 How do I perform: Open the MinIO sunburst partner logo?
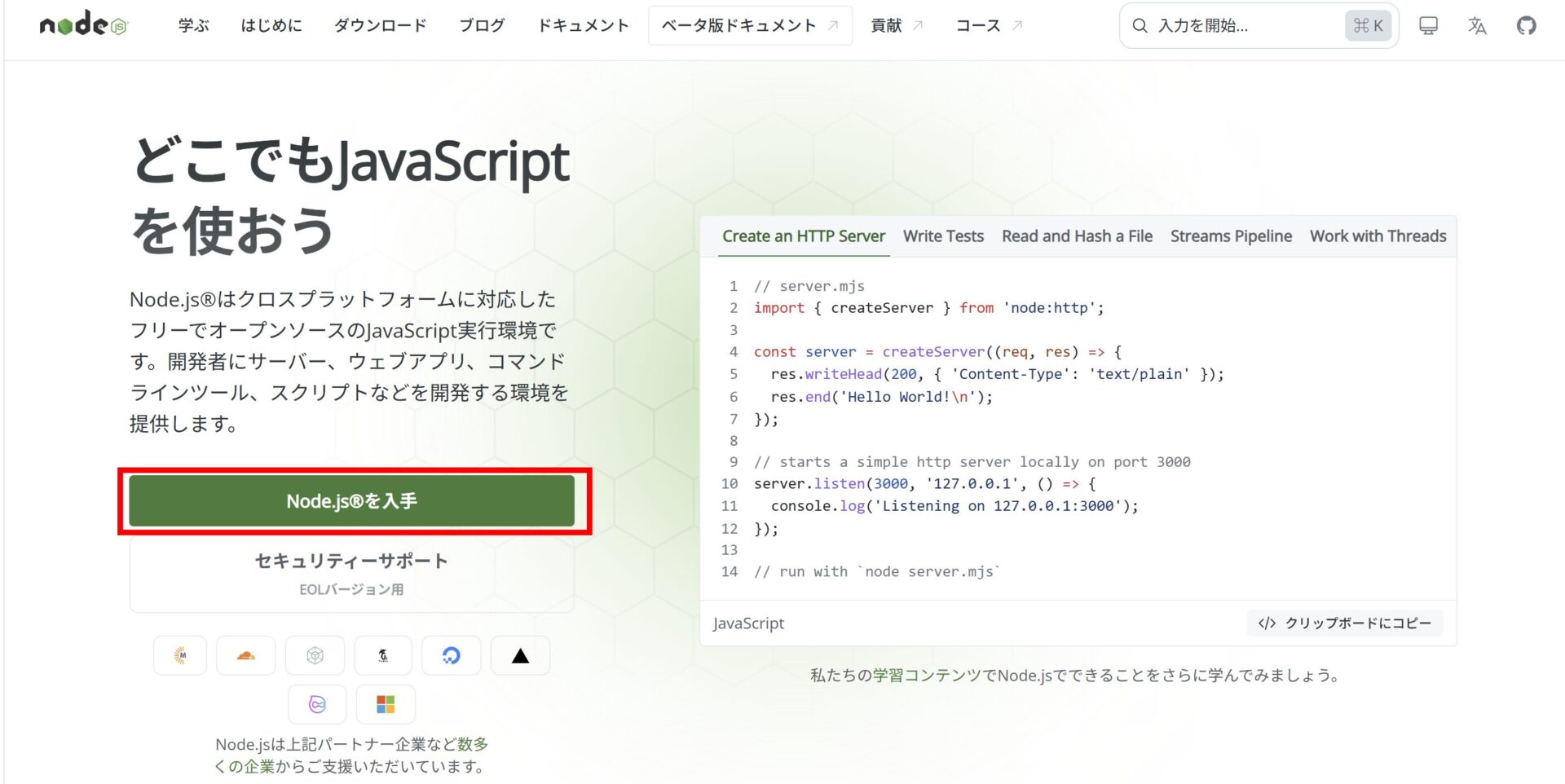pos(180,655)
